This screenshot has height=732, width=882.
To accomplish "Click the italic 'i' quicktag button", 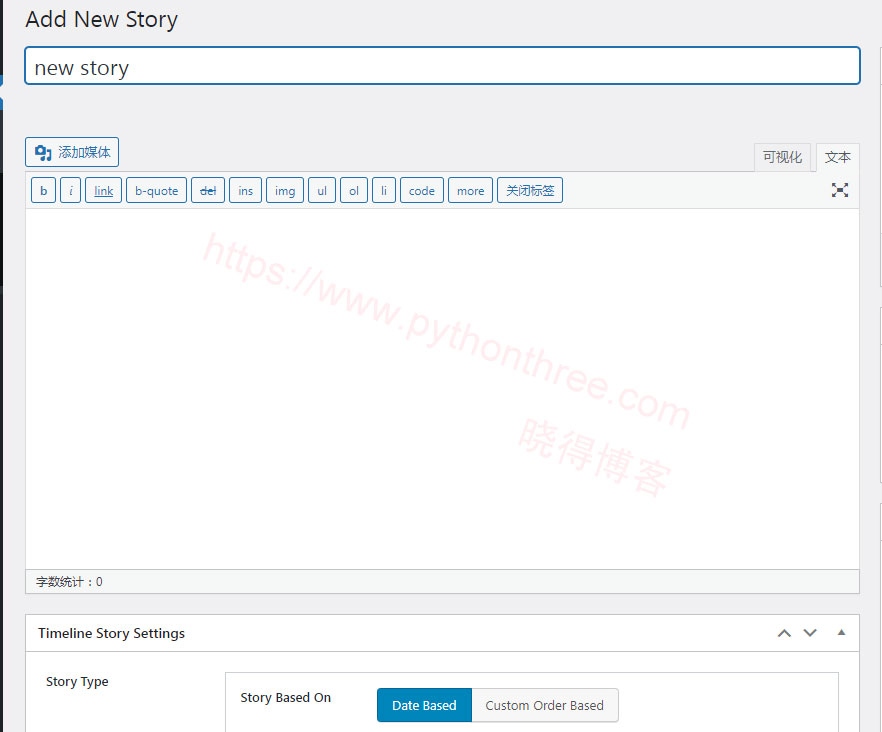I will pyautogui.click(x=71, y=190).
